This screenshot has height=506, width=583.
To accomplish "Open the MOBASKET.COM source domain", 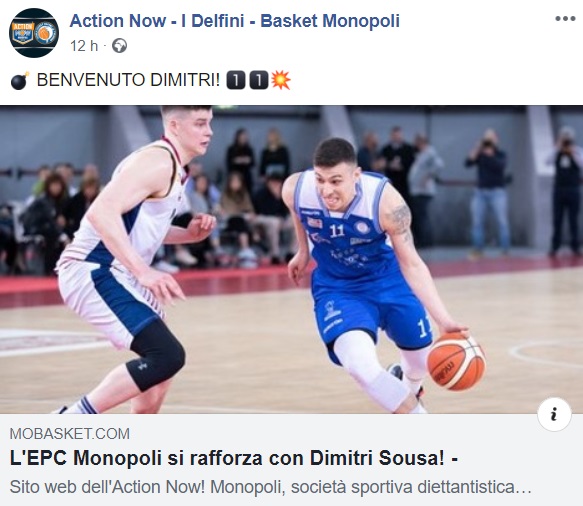I will pyautogui.click(x=70, y=434).
